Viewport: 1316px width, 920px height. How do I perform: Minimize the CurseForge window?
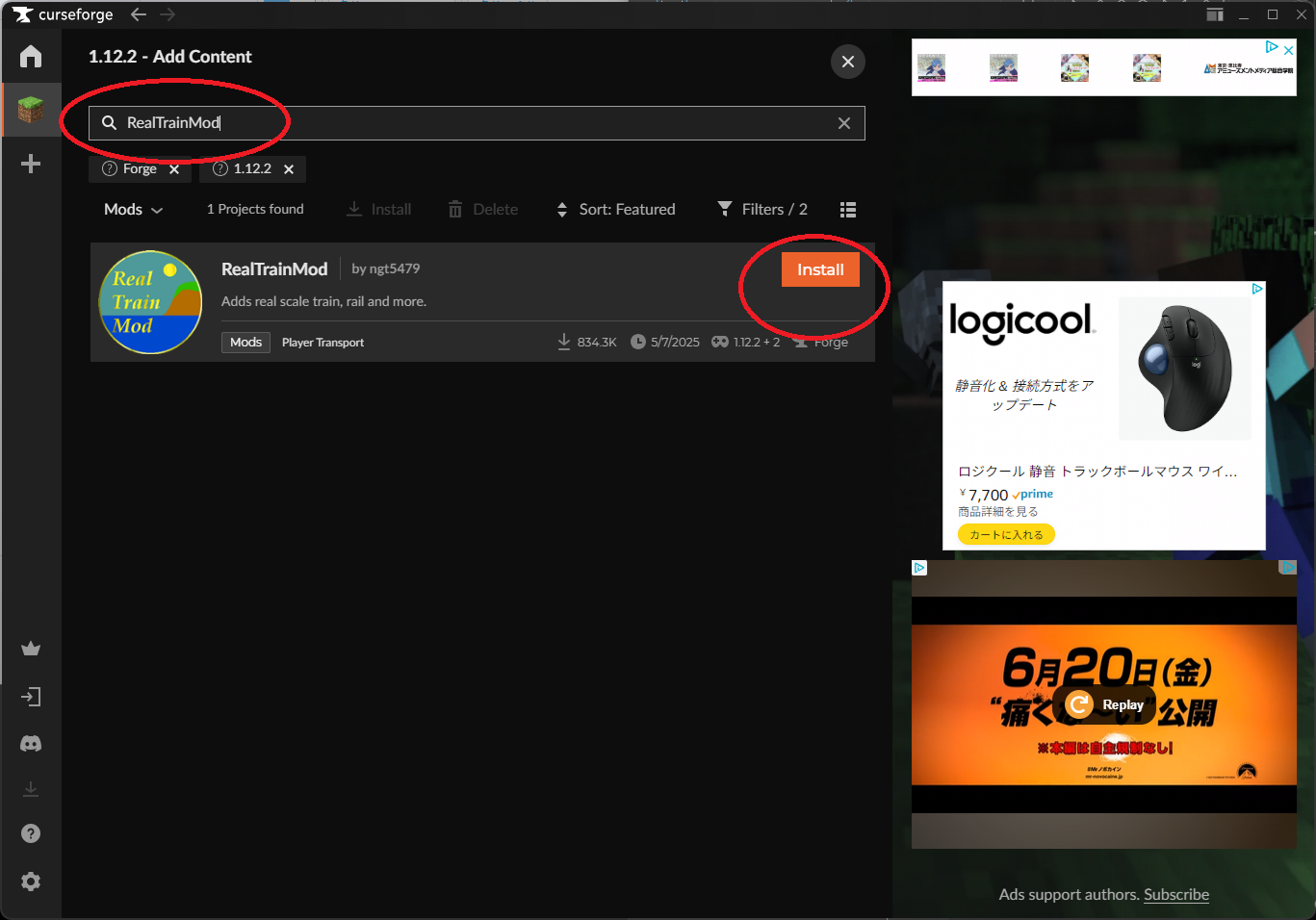click(1244, 14)
